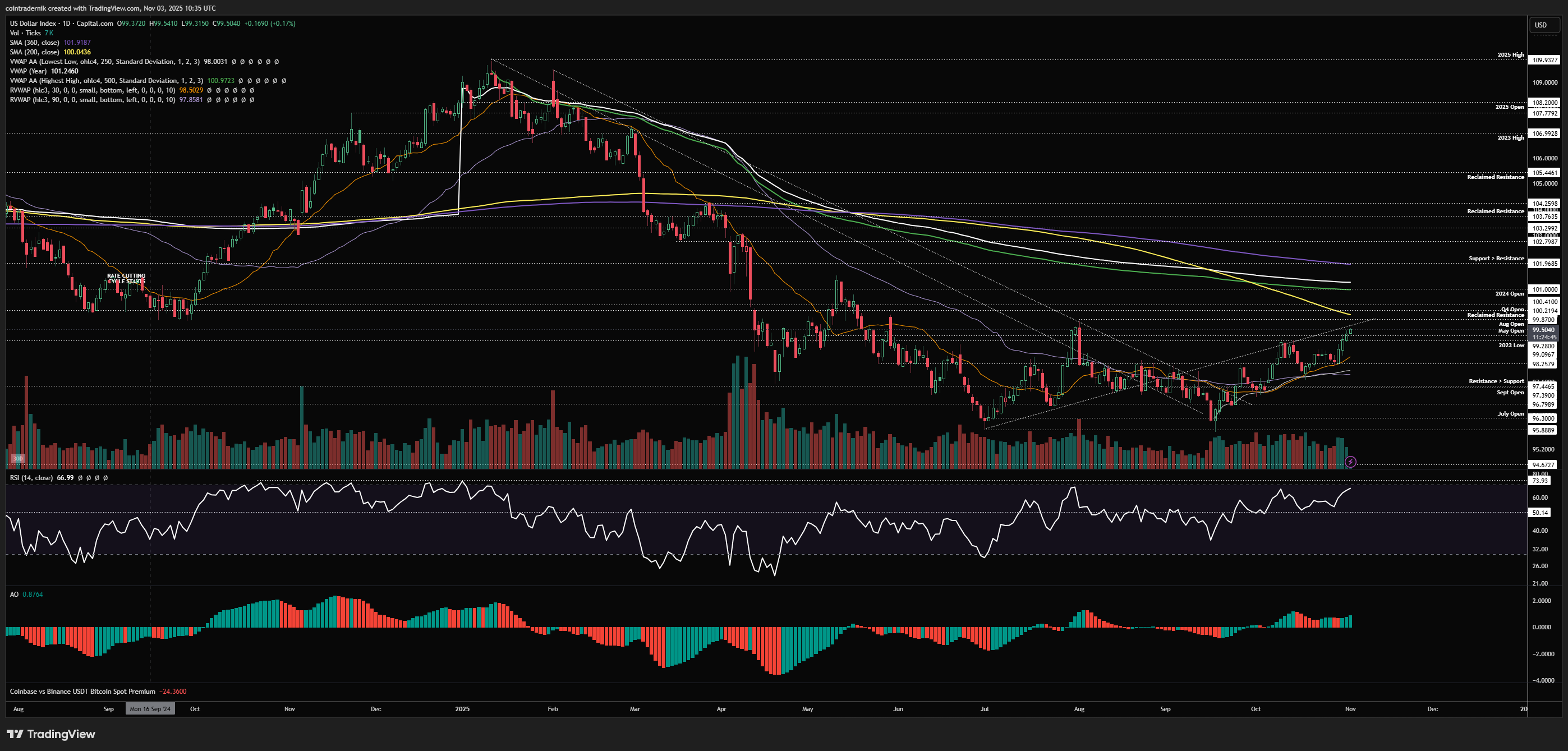This screenshot has height=751, width=1568.
Task: Click the SMA (360, close) legend entry
Action: [x=34, y=43]
